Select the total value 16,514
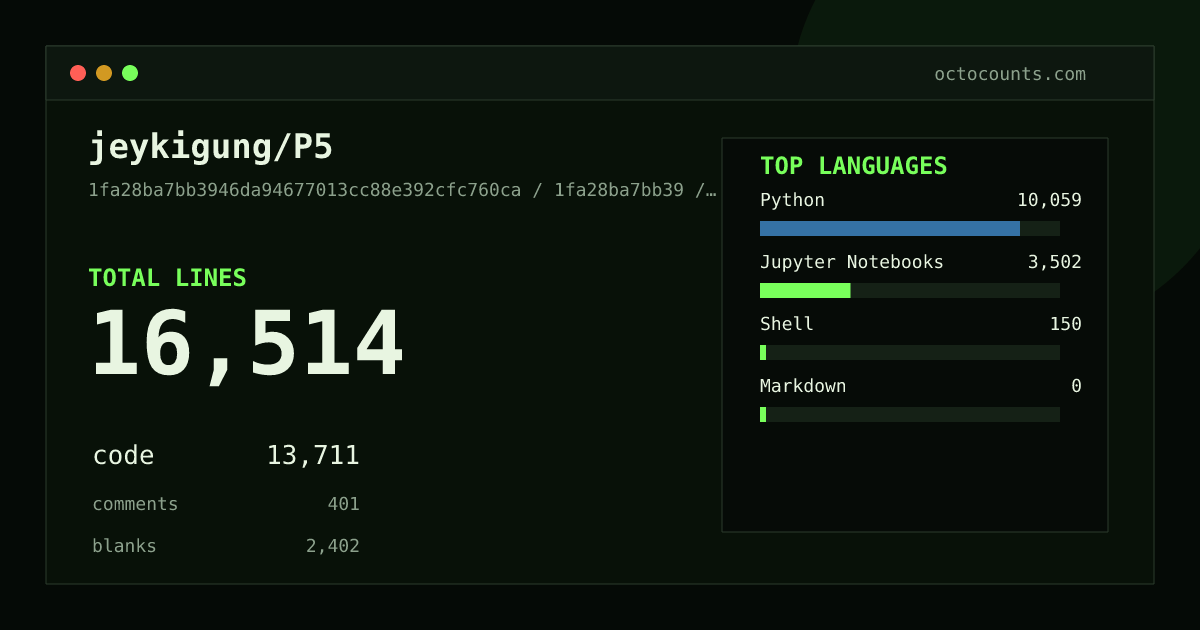 pyautogui.click(x=247, y=345)
